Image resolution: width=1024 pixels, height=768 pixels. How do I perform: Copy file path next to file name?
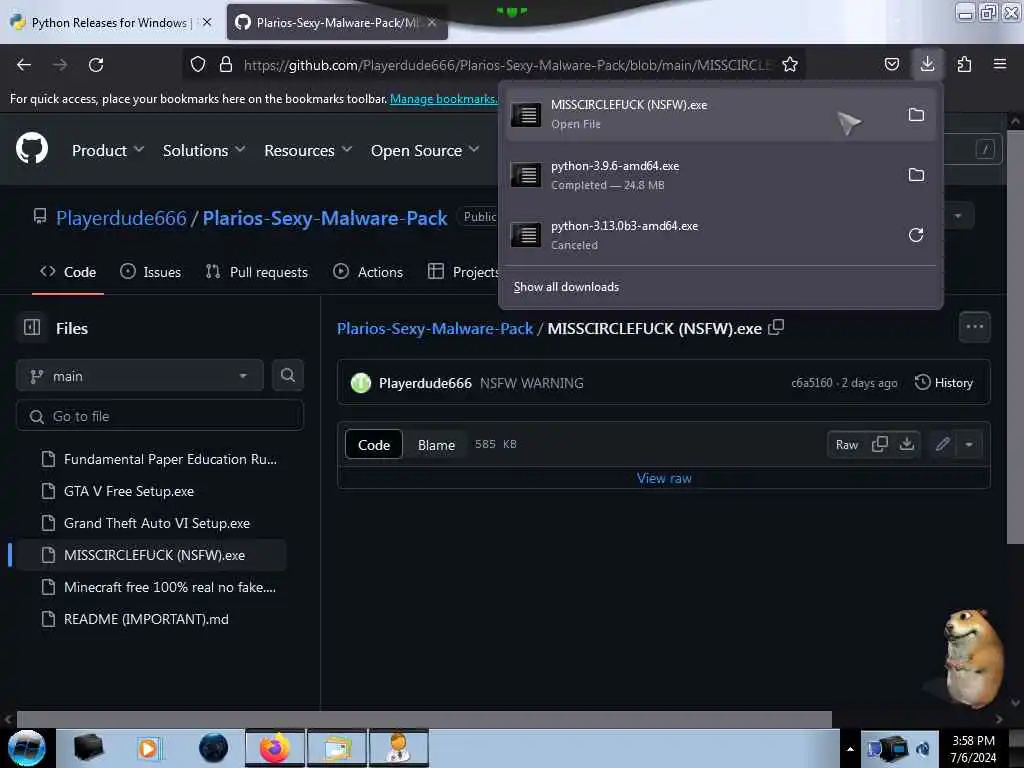point(776,327)
